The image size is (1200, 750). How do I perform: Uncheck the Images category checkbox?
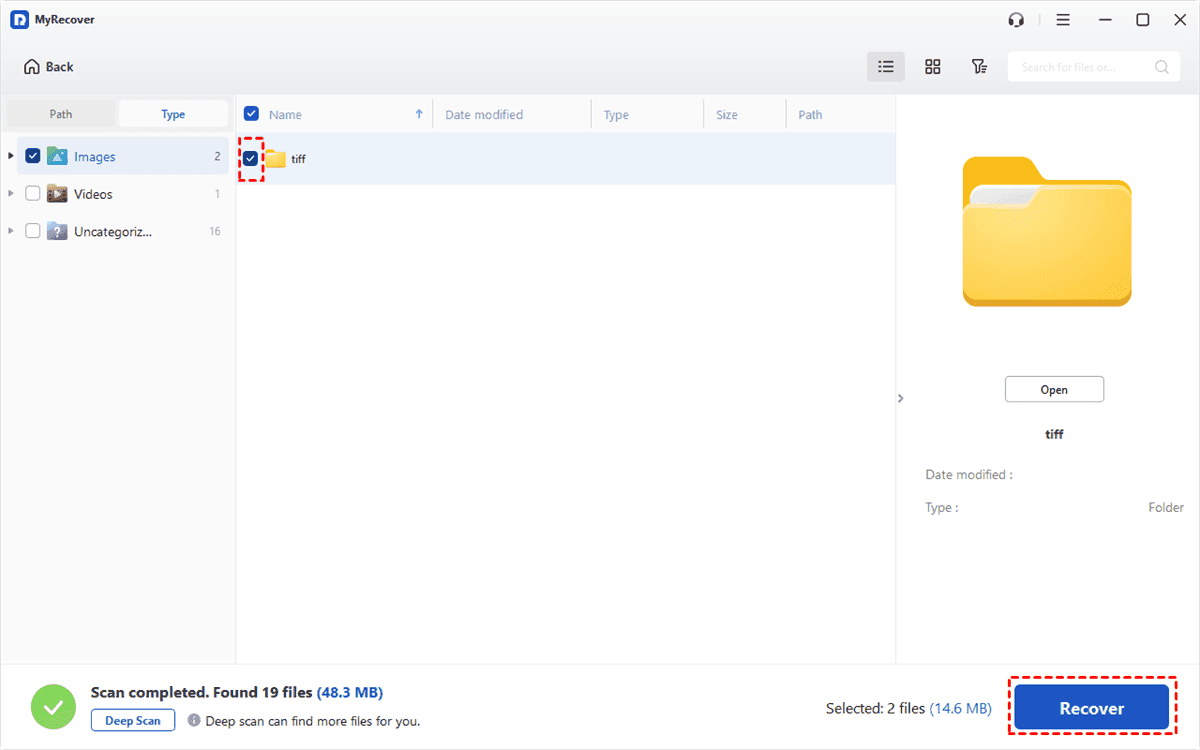(33, 156)
